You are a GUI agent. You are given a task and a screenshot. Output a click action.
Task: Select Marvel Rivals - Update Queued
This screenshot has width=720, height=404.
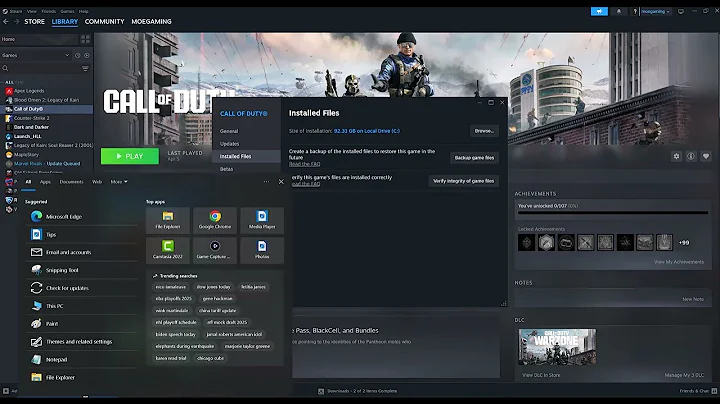[47, 163]
